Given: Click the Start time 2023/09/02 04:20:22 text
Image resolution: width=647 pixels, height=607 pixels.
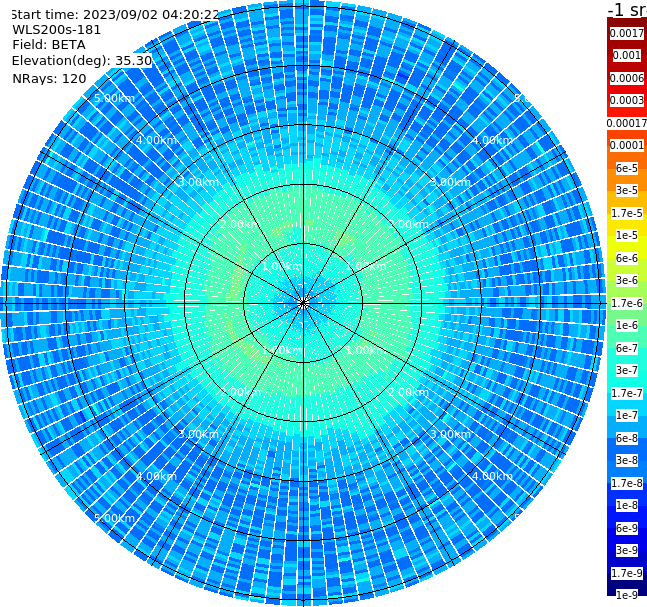Looking at the screenshot, I should tap(115, 14).
